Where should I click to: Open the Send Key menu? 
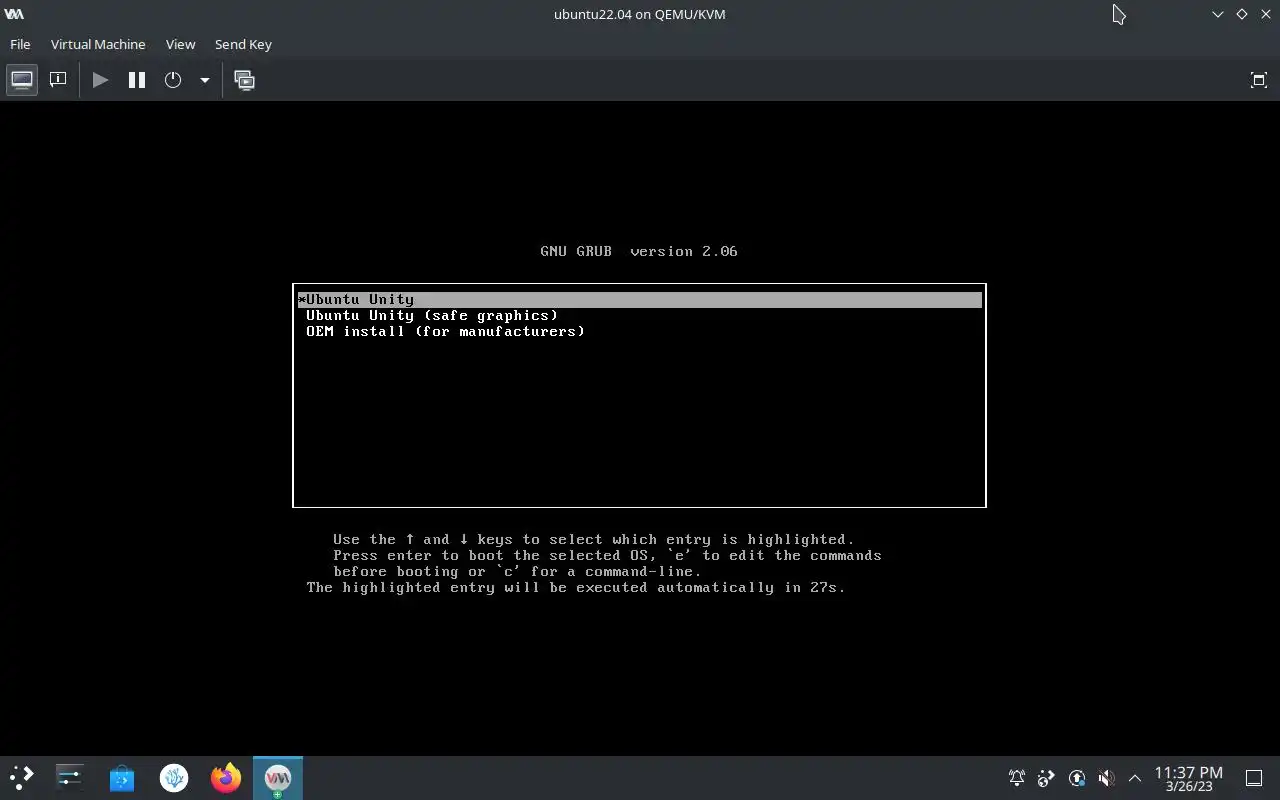[243, 44]
